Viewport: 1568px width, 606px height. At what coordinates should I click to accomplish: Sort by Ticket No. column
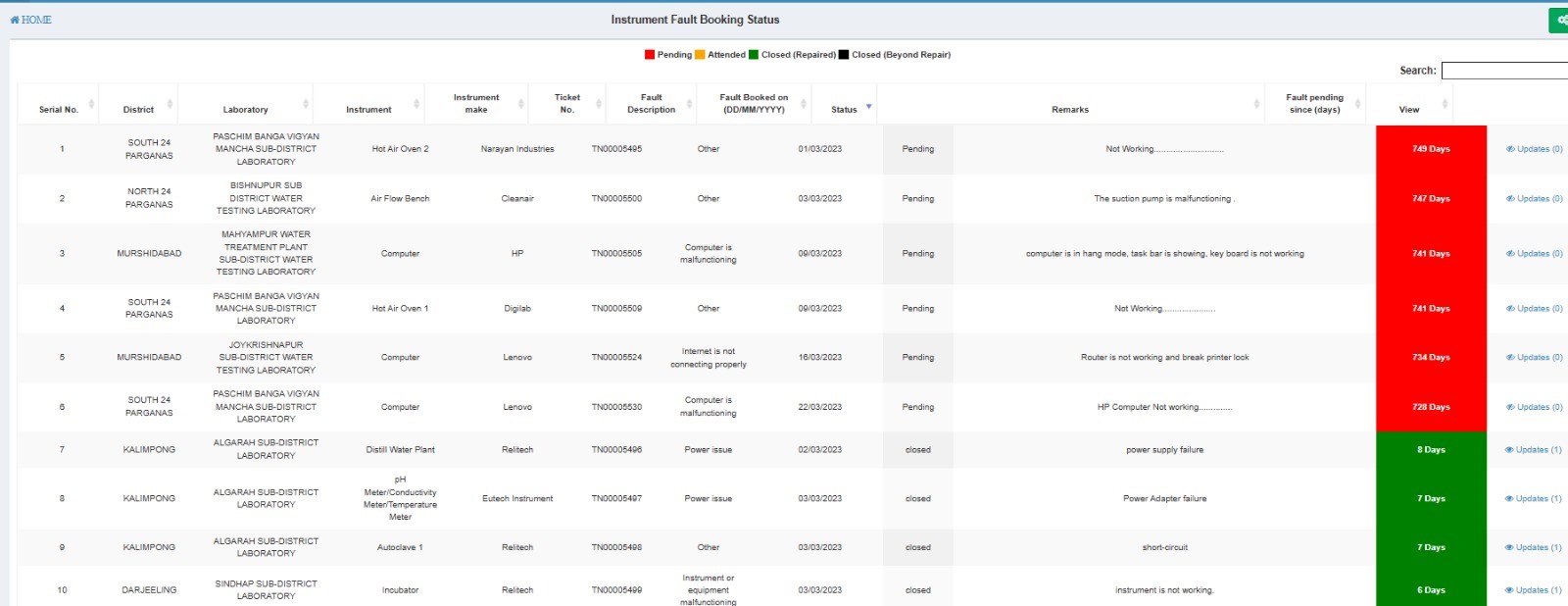[567, 104]
